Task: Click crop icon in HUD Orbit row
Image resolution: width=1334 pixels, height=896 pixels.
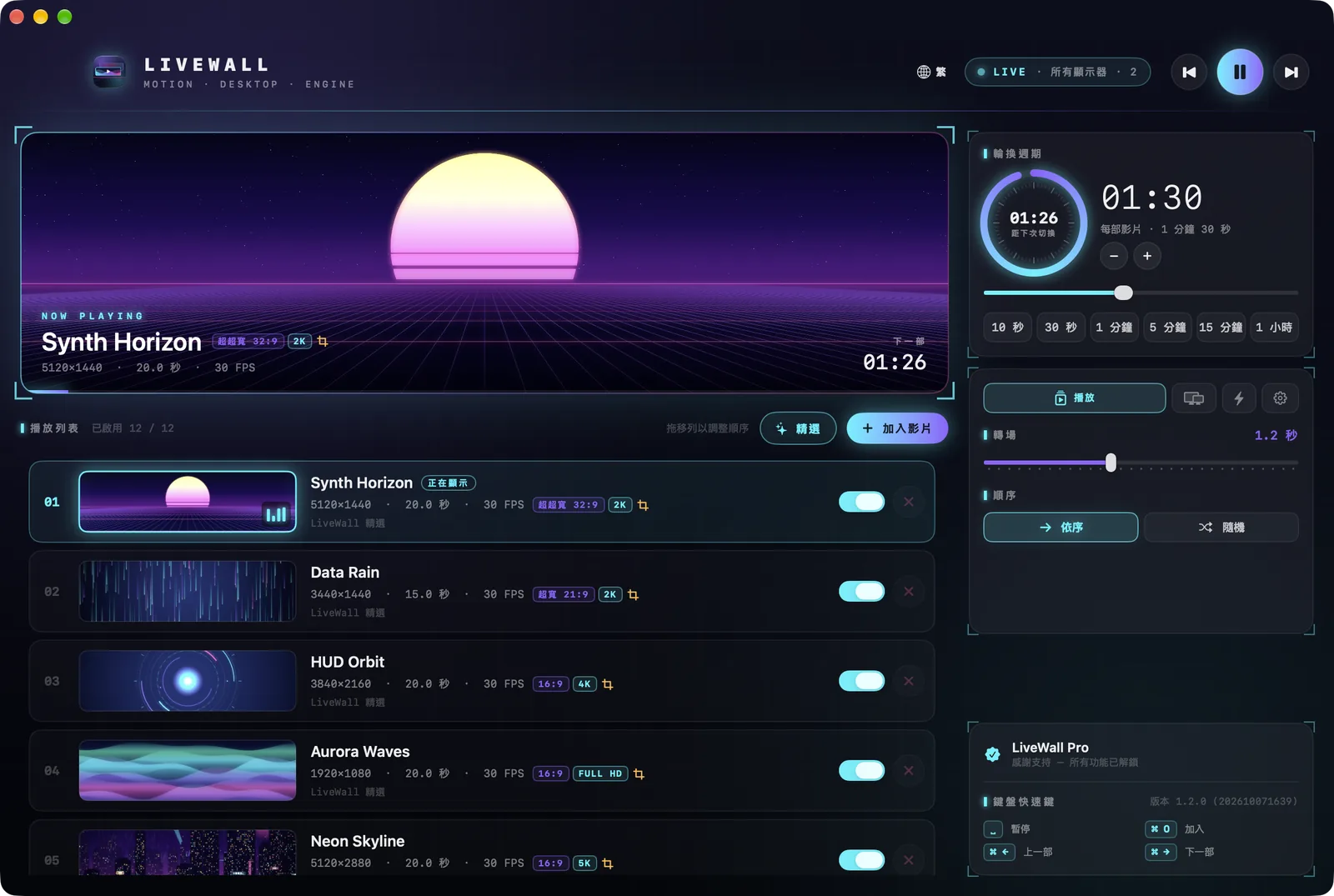Action: tap(608, 684)
